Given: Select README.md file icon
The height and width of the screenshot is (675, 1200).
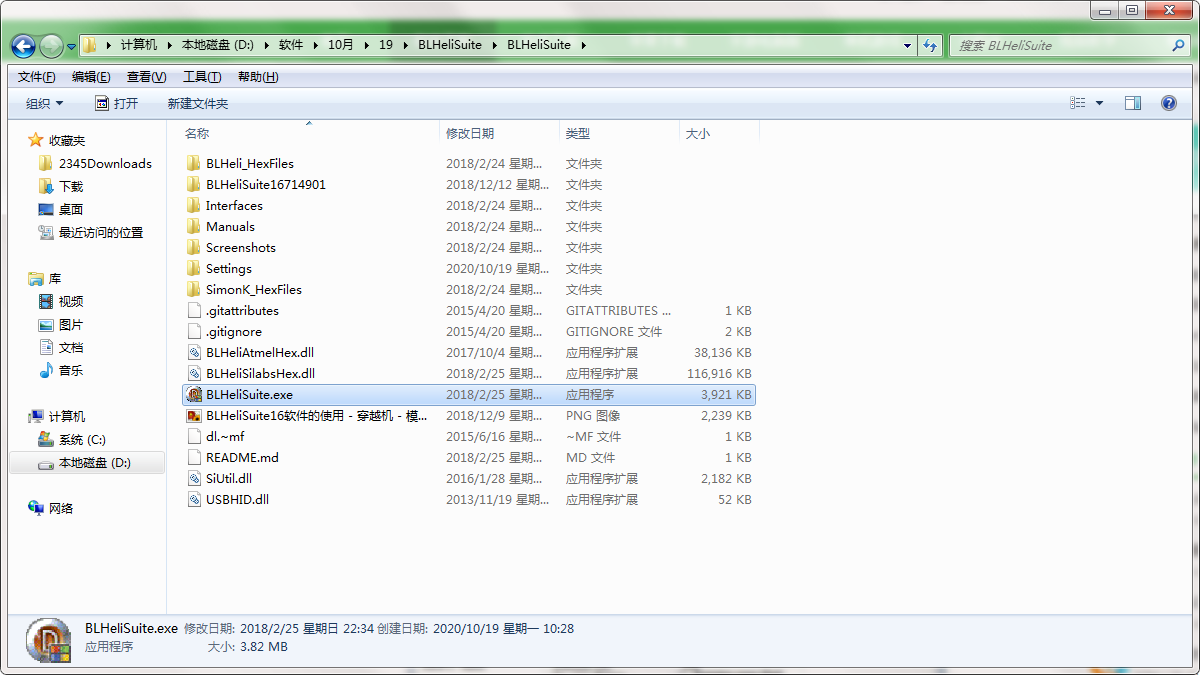Looking at the screenshot, I should pyautogui.click(x=195, y=457).
